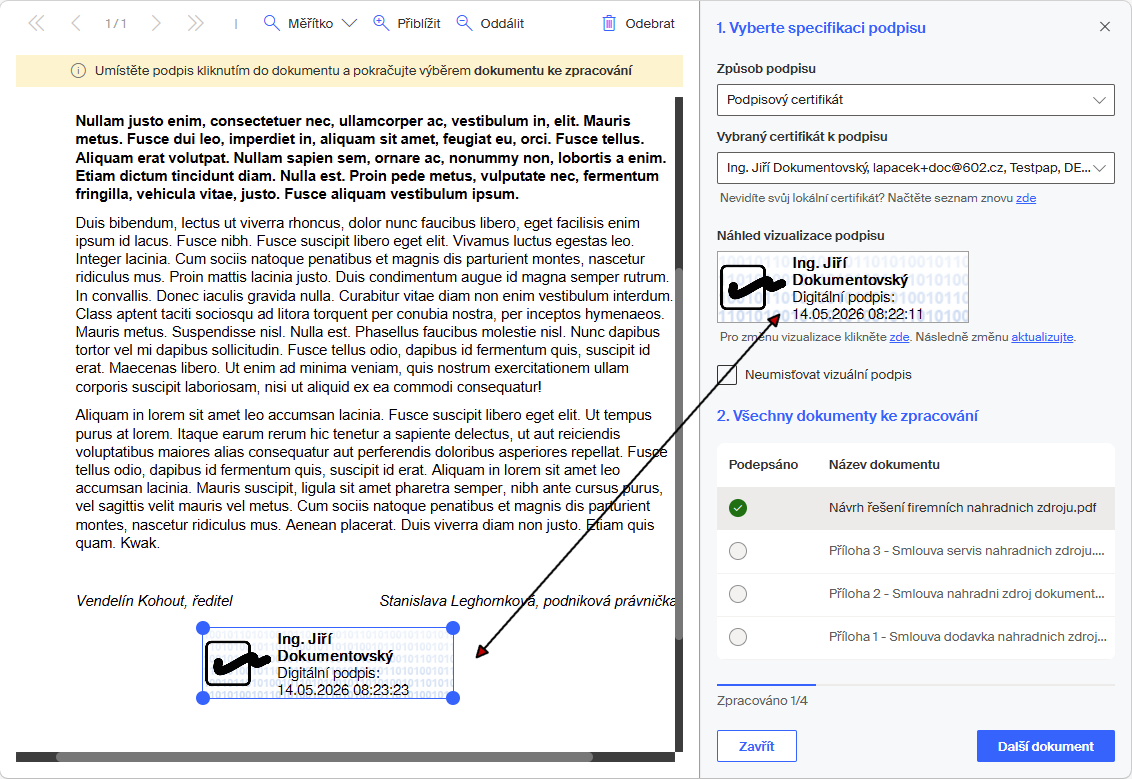Expand Způsob podpisu dropdown

coord(915,100)
